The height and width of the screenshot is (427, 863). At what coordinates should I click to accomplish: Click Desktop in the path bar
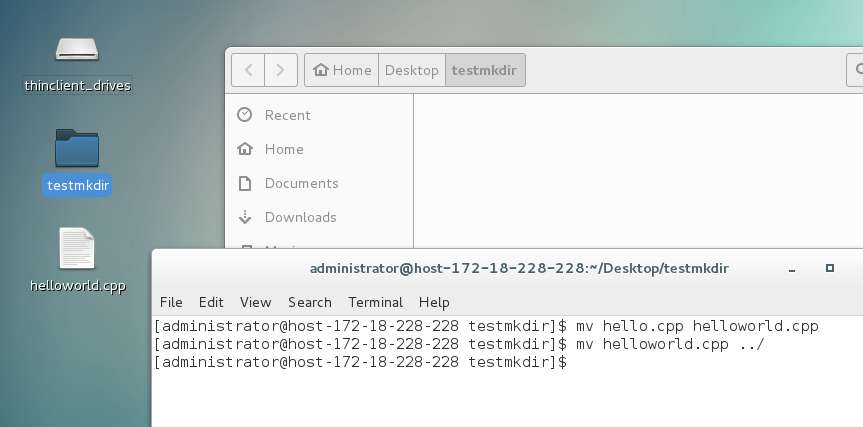pos(412,70)
